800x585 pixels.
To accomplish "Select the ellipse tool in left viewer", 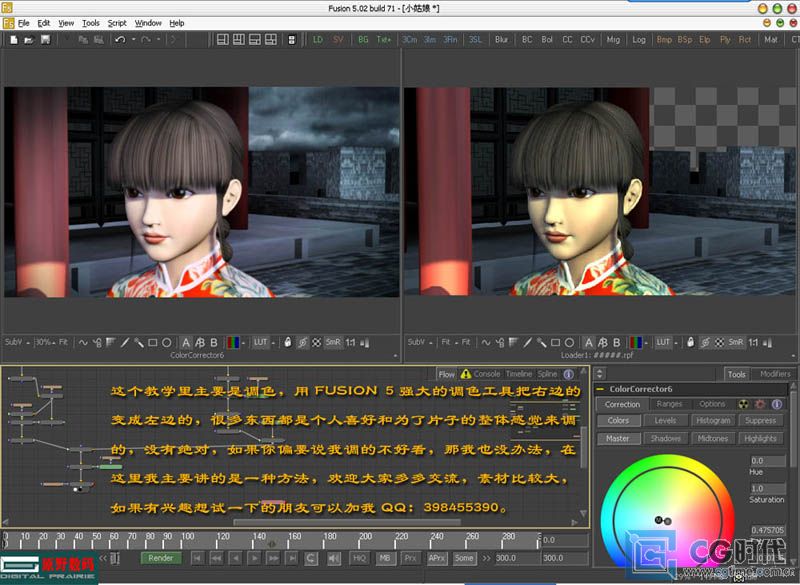I will point(166,343).
